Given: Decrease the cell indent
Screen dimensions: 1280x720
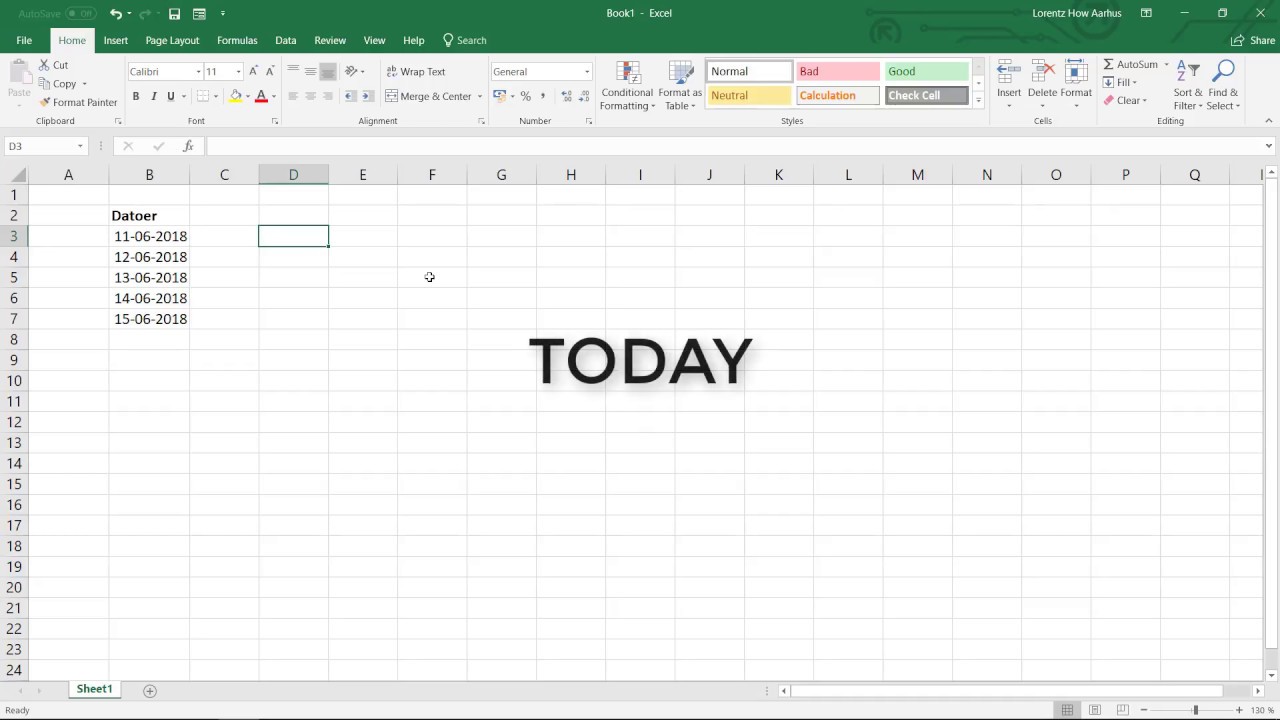Looking at the screenshot, I should coord(350,97).
